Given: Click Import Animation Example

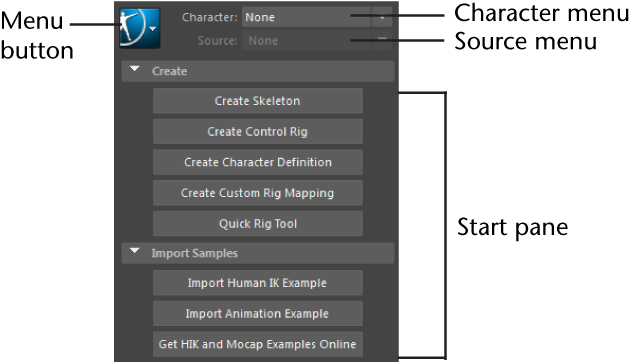Looking at the screenshot, I should coord(258,313).
